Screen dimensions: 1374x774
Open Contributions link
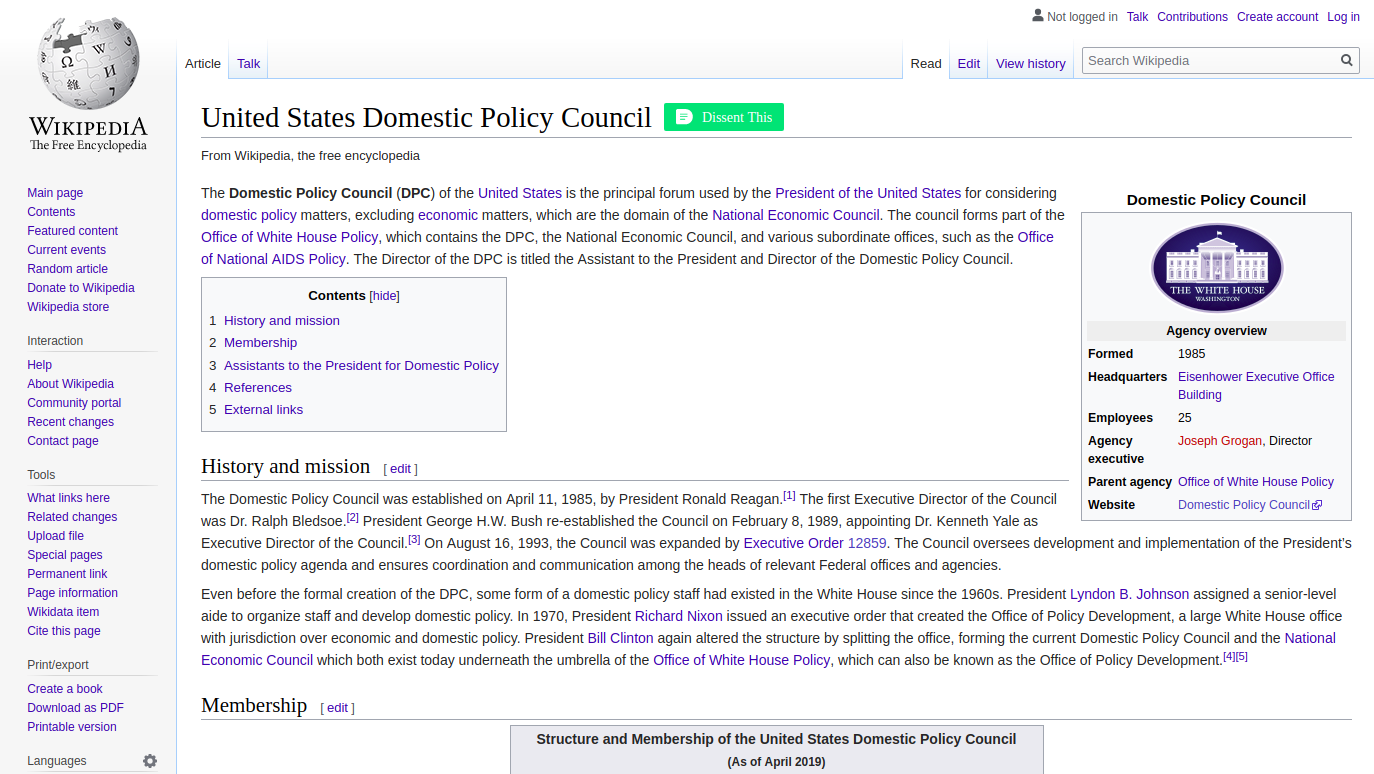(1192, 17)
